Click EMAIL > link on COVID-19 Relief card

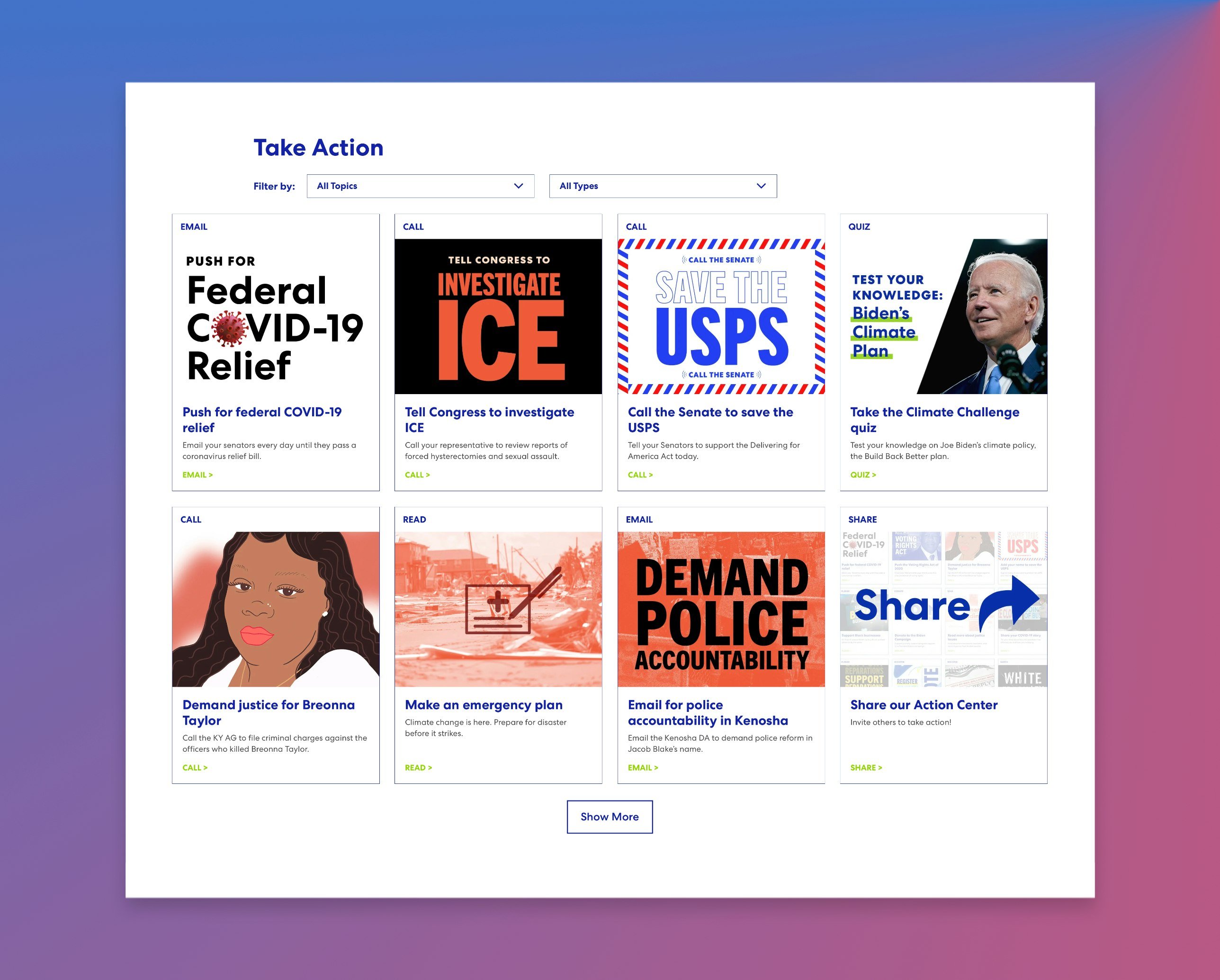tap(197, 475)
